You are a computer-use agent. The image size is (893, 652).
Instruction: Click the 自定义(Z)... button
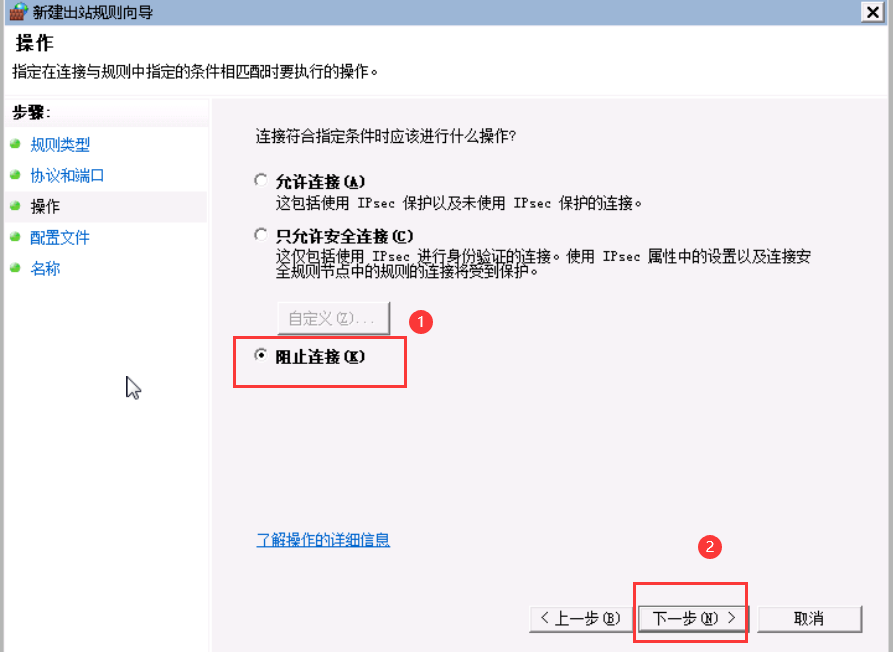click(334, 318)
